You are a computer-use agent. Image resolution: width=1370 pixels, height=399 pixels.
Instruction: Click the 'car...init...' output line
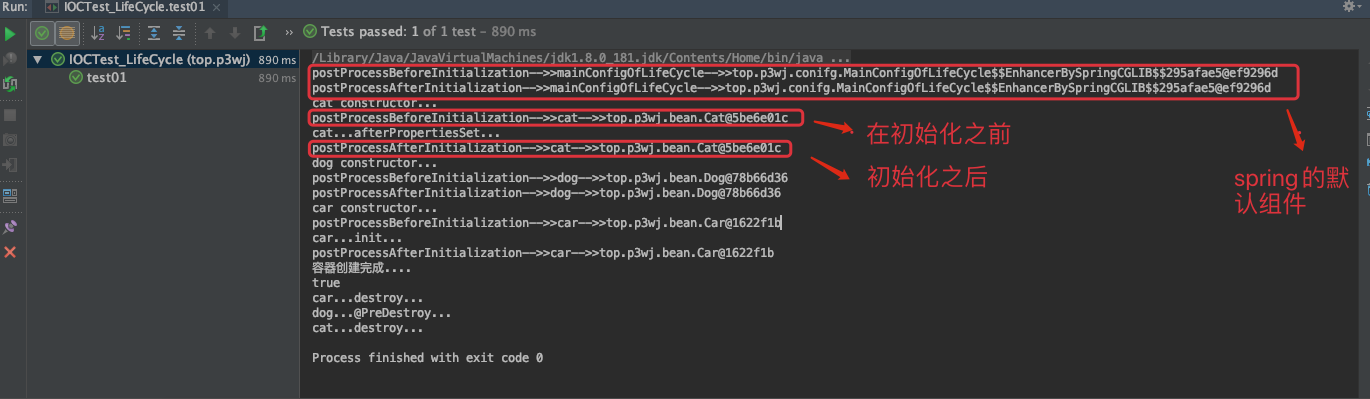pos(357,238)
